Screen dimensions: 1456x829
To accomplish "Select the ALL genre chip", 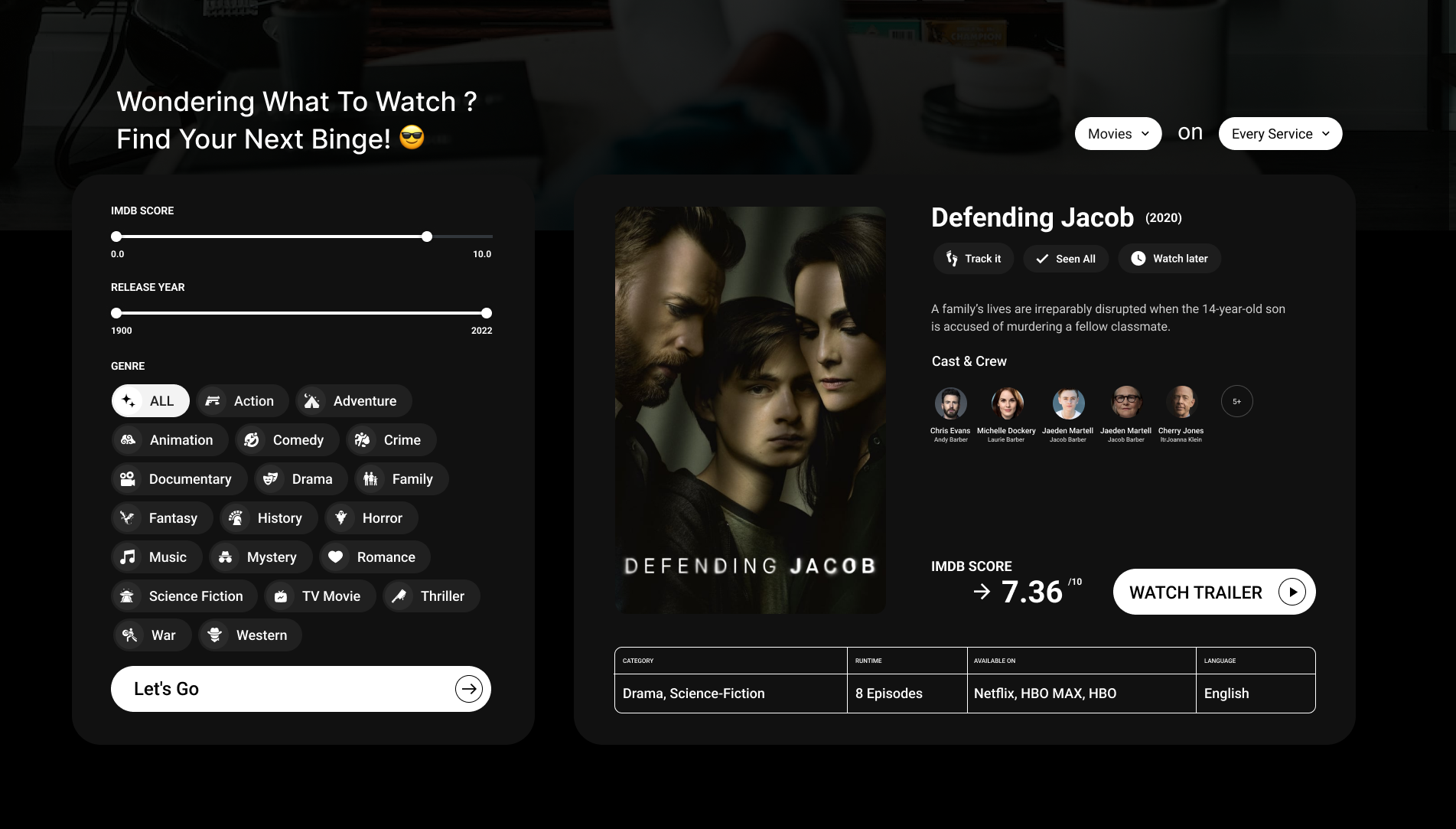I will coord(151,401).
